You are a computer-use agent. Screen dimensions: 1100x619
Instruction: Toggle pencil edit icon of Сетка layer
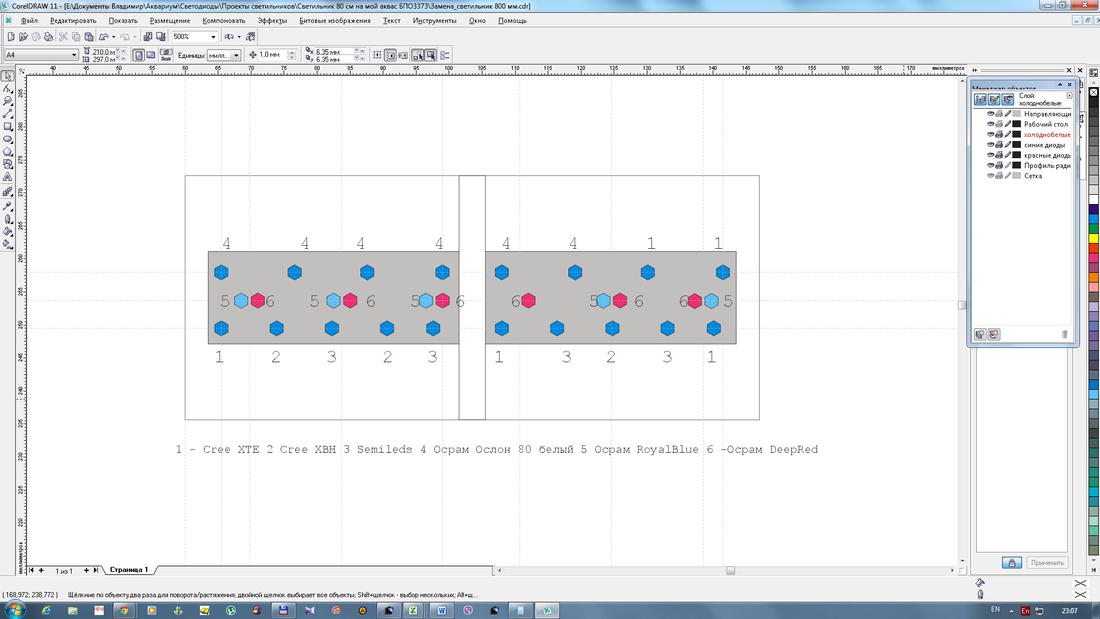pos(1007,176)
